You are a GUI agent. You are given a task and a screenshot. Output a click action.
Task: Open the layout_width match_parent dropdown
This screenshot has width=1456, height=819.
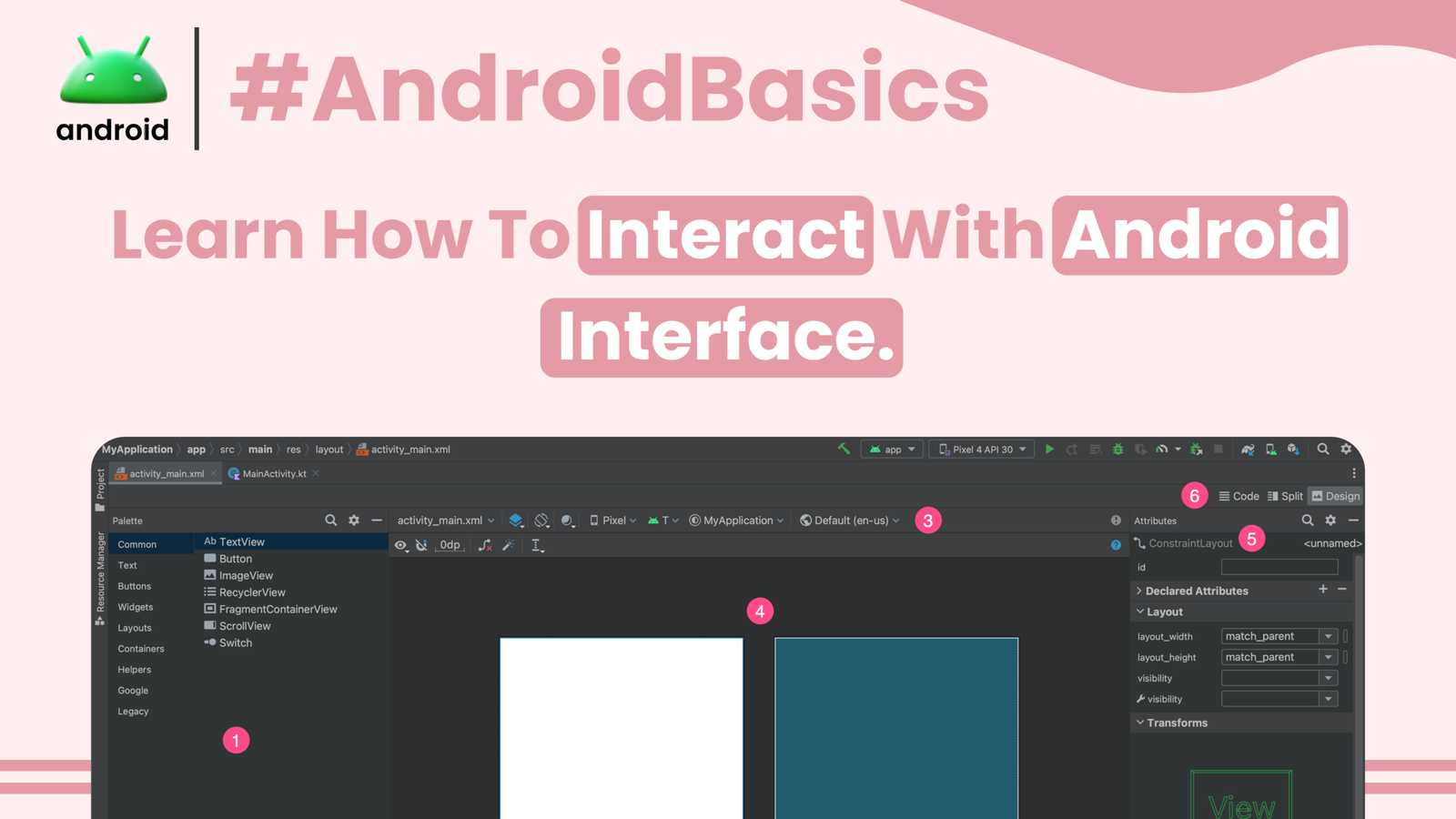point(1328,636)
